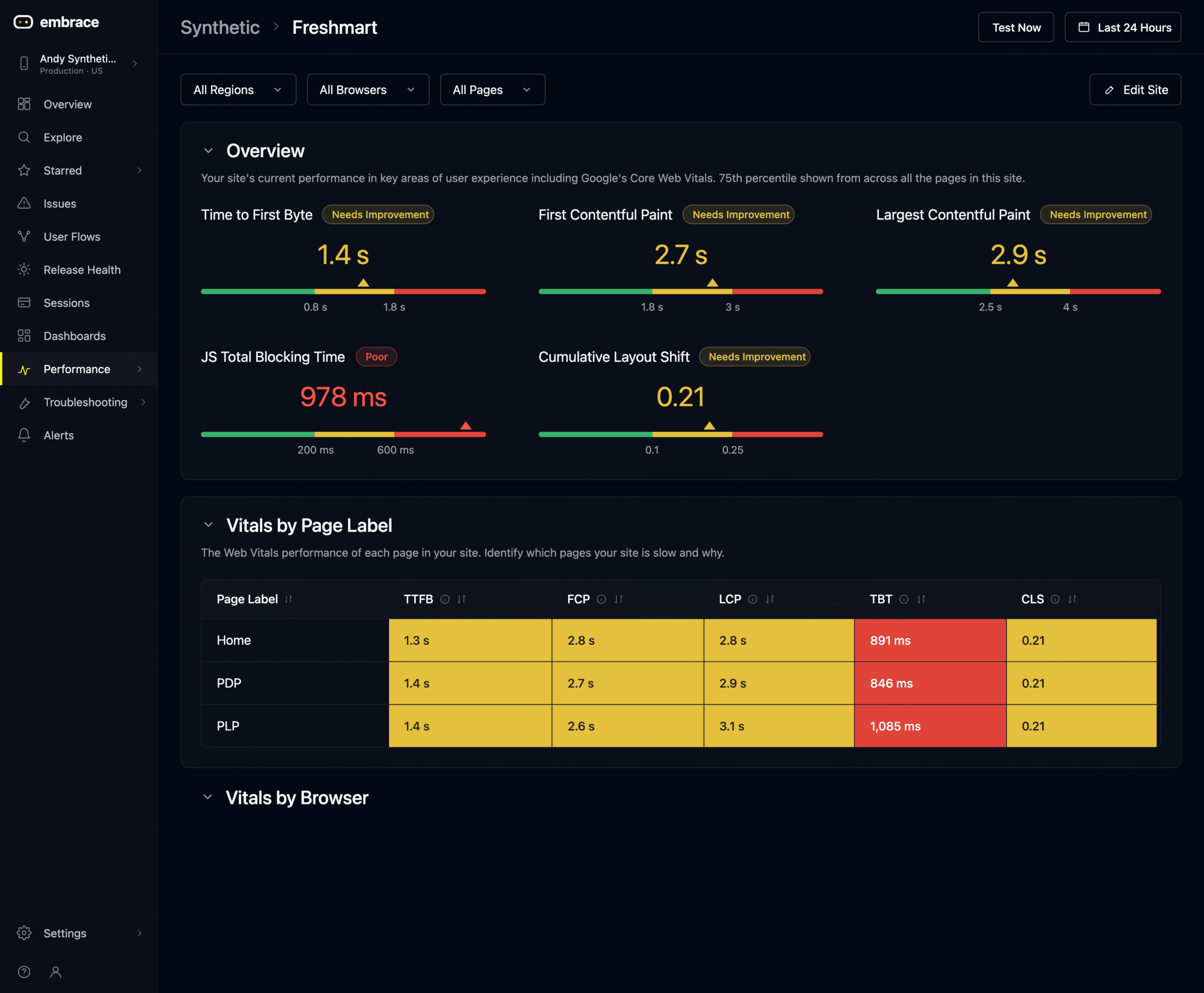Click the PLP row TBT cell 1,085 ms
1204x993 pixels.
click(x=930, y=726)
